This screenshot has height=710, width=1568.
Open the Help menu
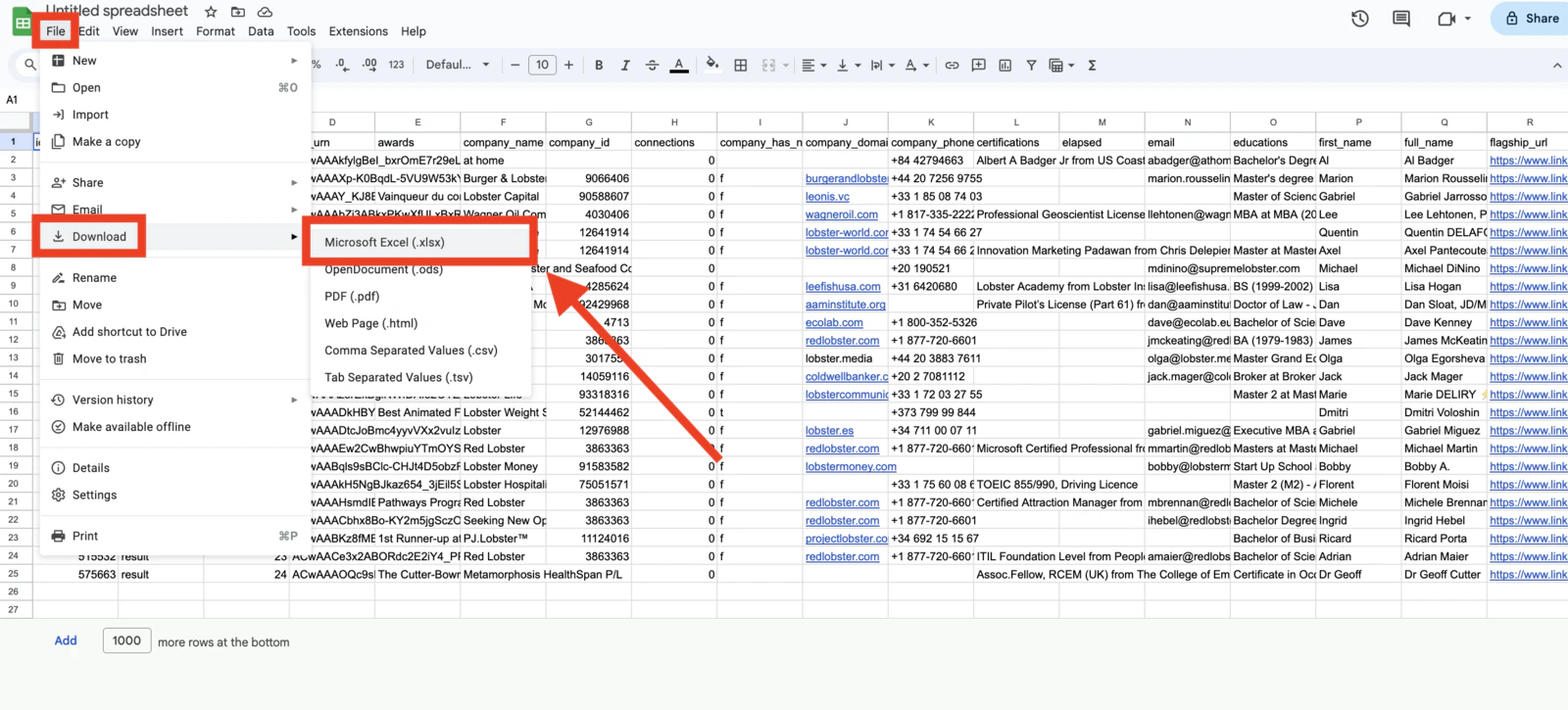tap(414, 31)
